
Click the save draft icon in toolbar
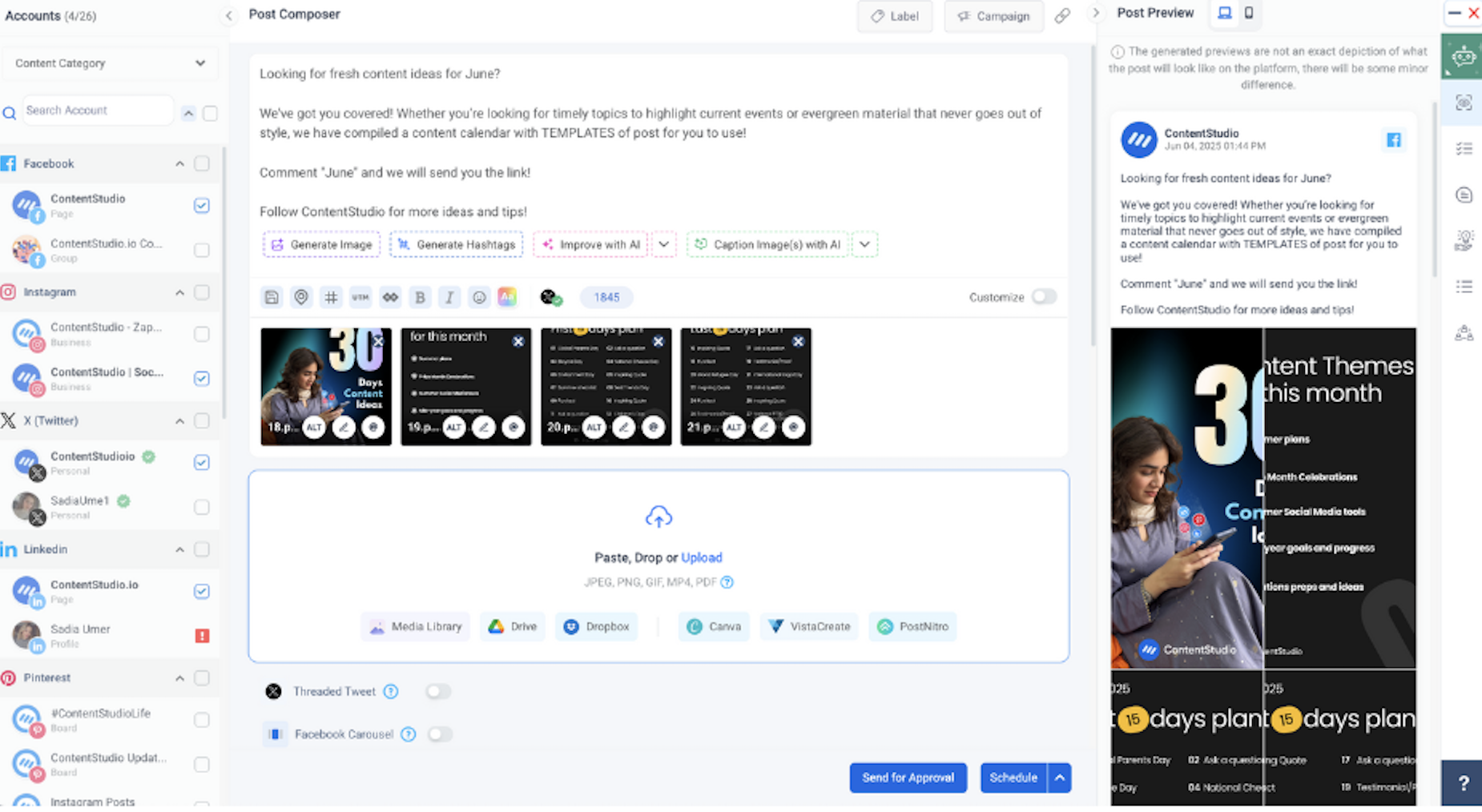272,297
